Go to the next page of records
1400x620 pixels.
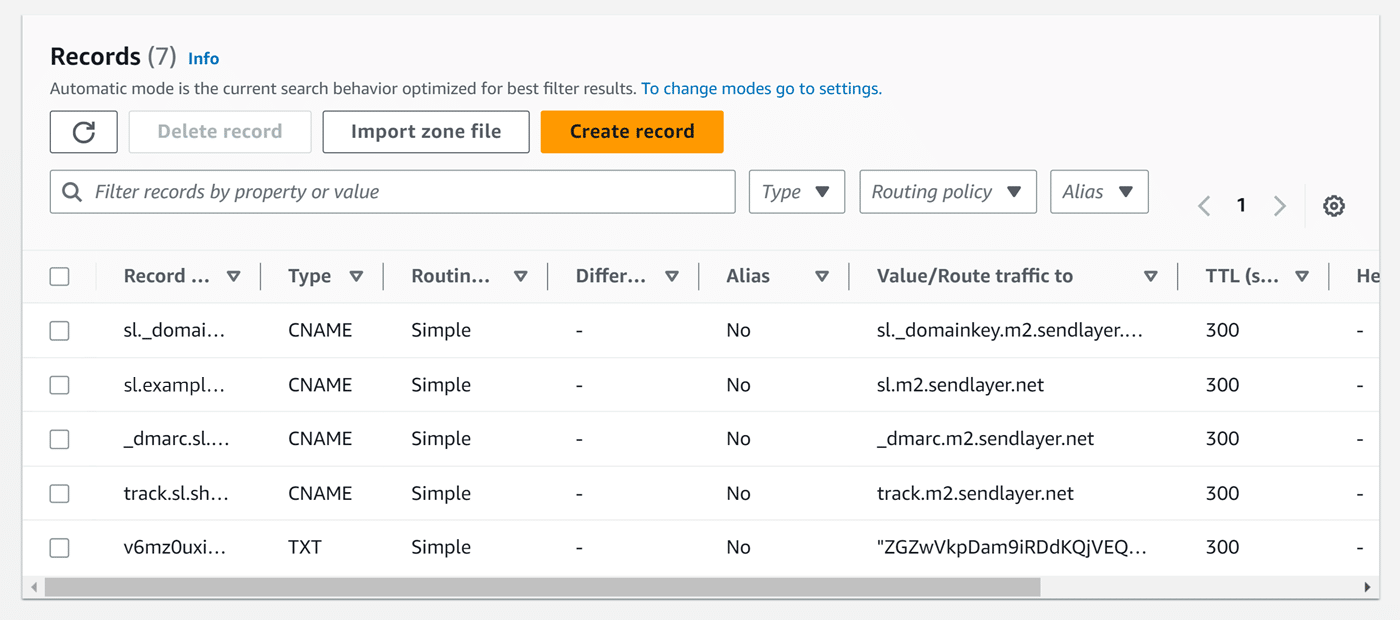(1280, 204)
